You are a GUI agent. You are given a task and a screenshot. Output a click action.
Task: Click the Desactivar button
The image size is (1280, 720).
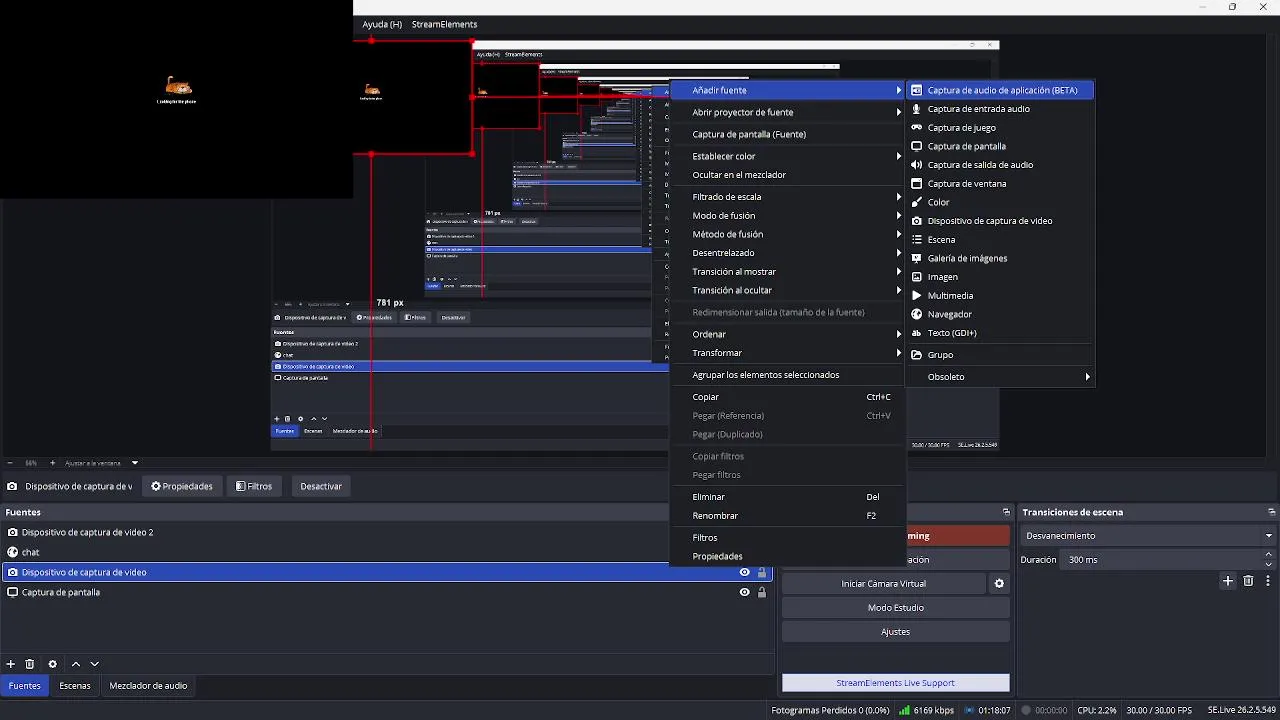(x=321, y=486)
